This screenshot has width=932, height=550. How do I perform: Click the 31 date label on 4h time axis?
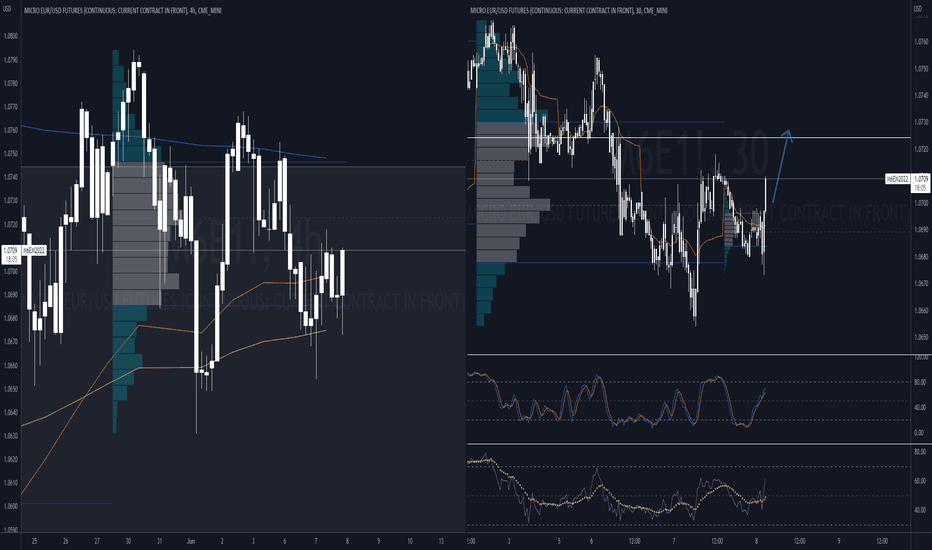pyautogui.click(x=159, y=541)
